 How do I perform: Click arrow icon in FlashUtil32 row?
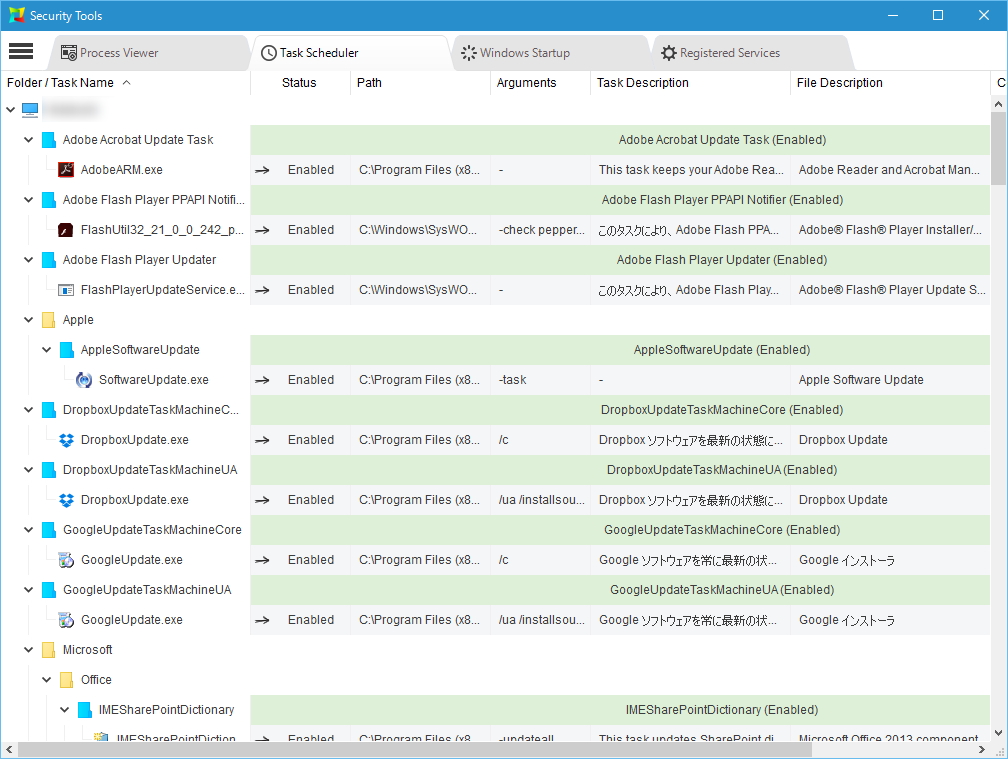(x=262, y=230)
